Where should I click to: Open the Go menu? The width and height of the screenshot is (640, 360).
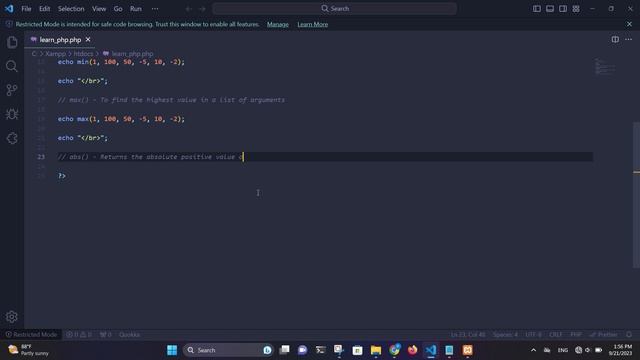(x=118, y=9)
